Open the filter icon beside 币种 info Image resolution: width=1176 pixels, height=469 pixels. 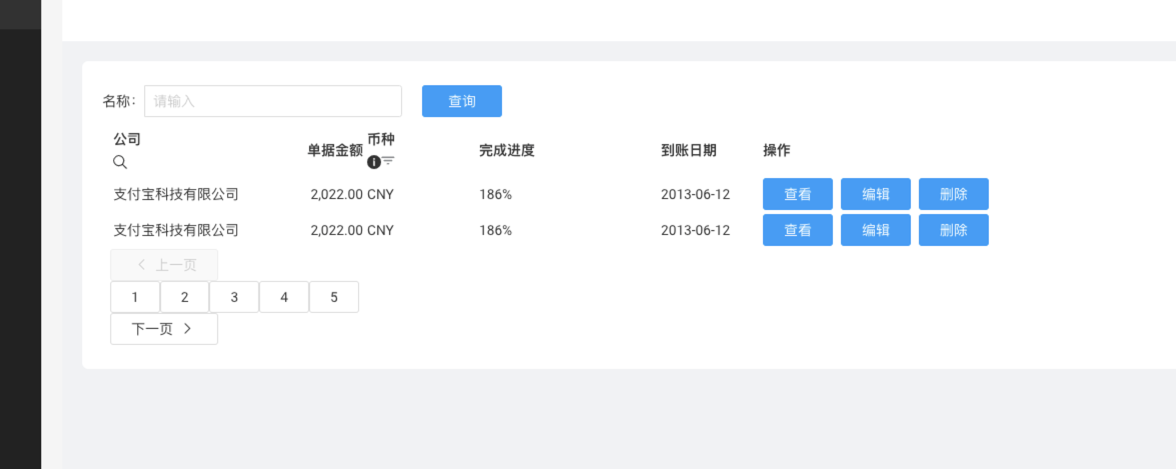coord(388,161)
